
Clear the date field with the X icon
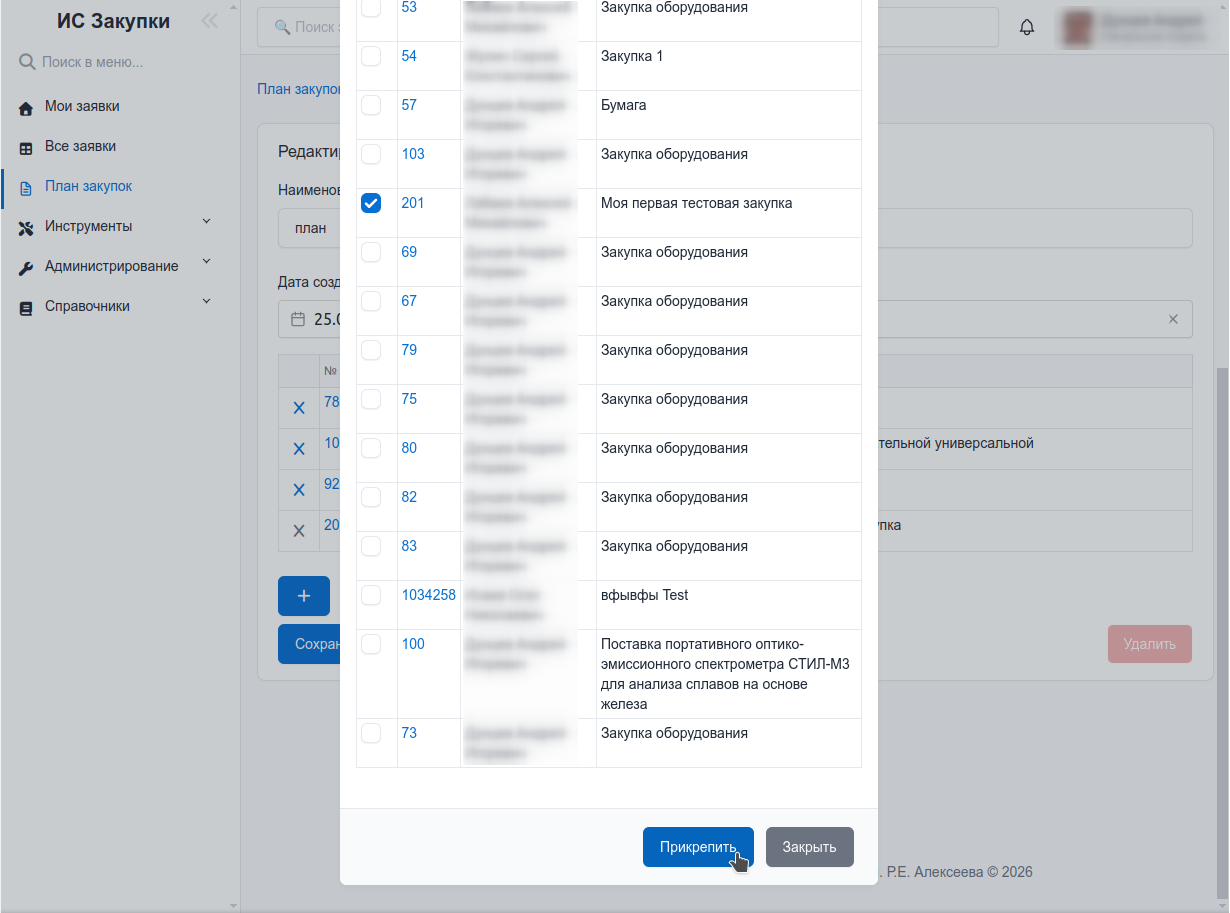[1173, 319]
